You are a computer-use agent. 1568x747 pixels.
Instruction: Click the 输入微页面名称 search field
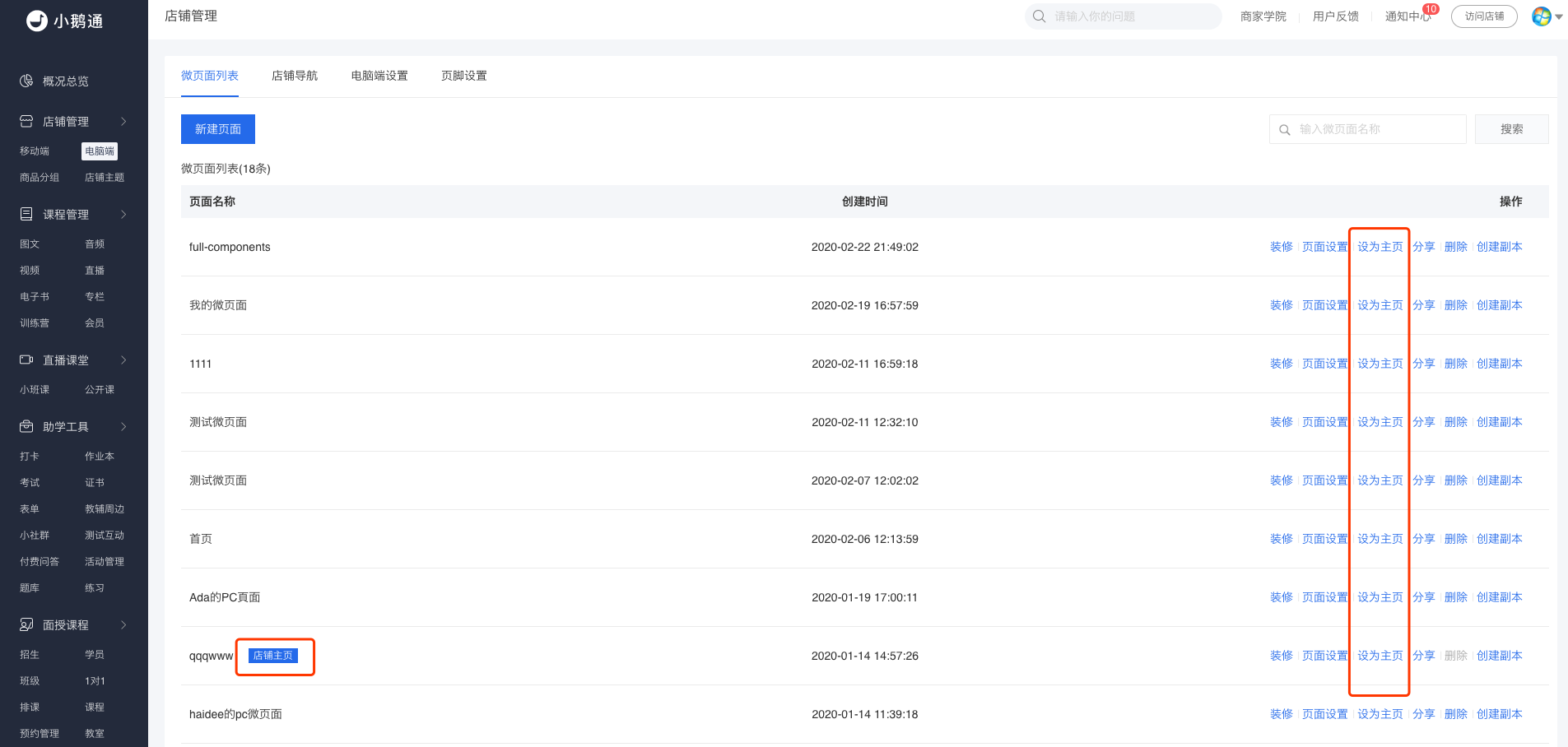1368,129
